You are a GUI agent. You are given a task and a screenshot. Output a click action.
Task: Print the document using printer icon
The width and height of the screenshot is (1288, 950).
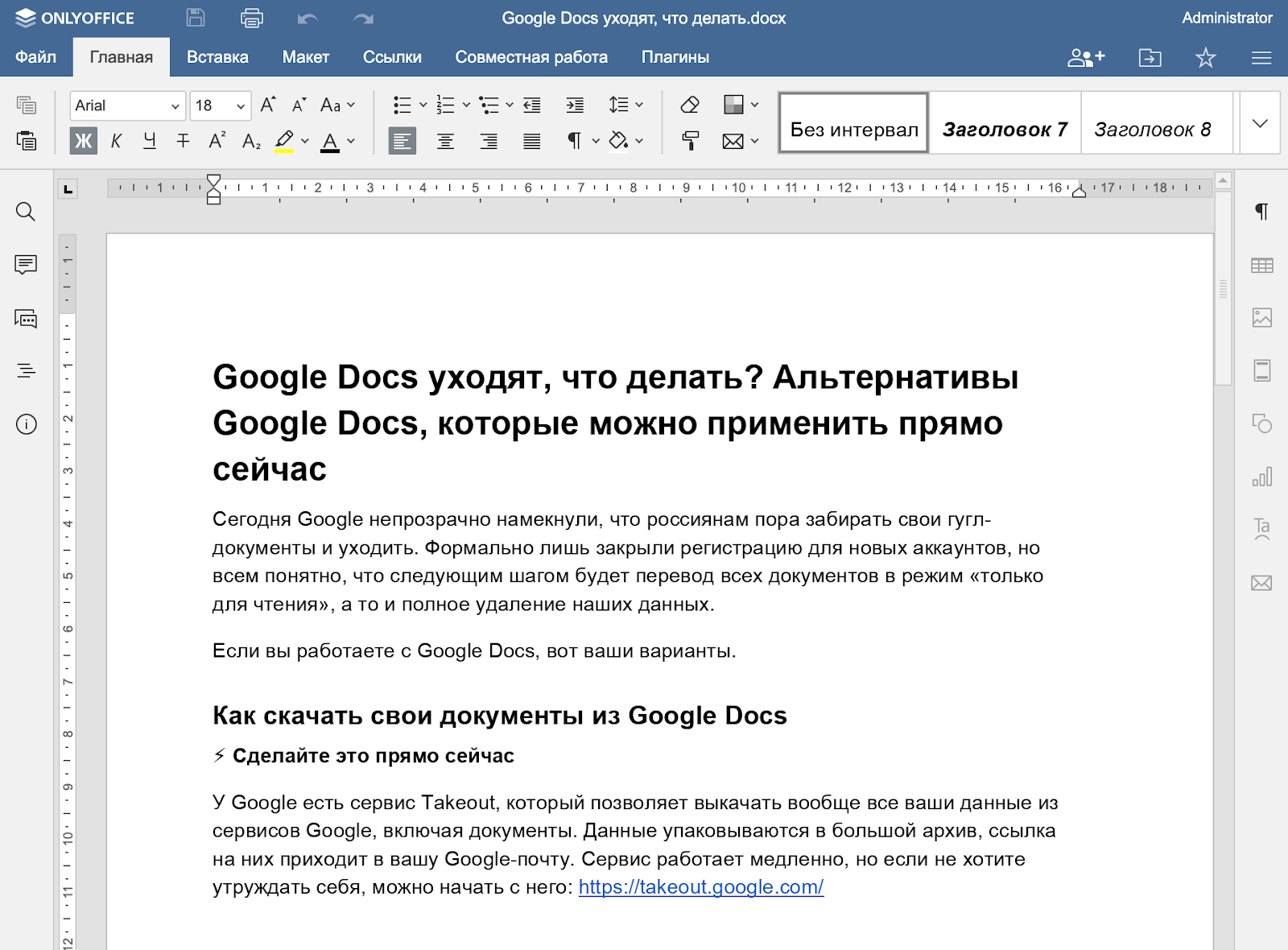[x=252, y=18]
